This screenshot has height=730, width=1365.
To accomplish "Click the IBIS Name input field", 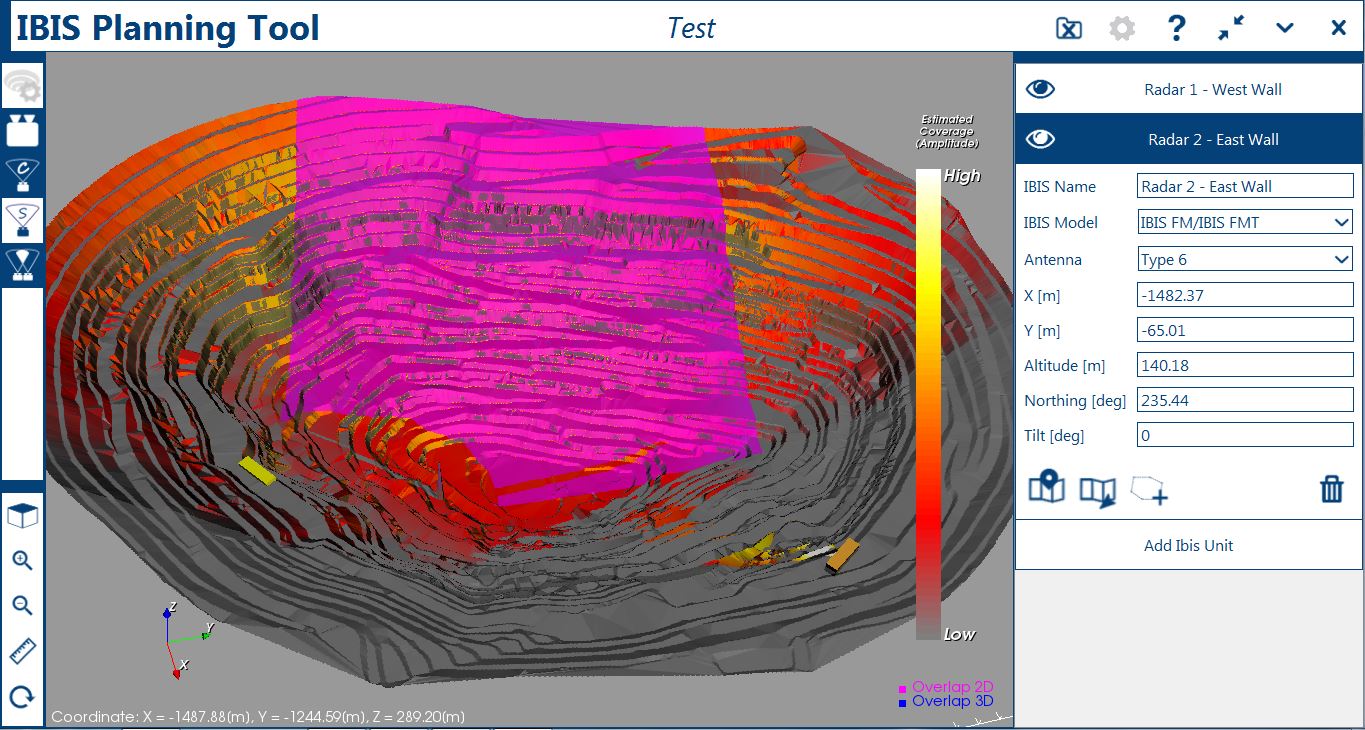I will pos(1245,186).
